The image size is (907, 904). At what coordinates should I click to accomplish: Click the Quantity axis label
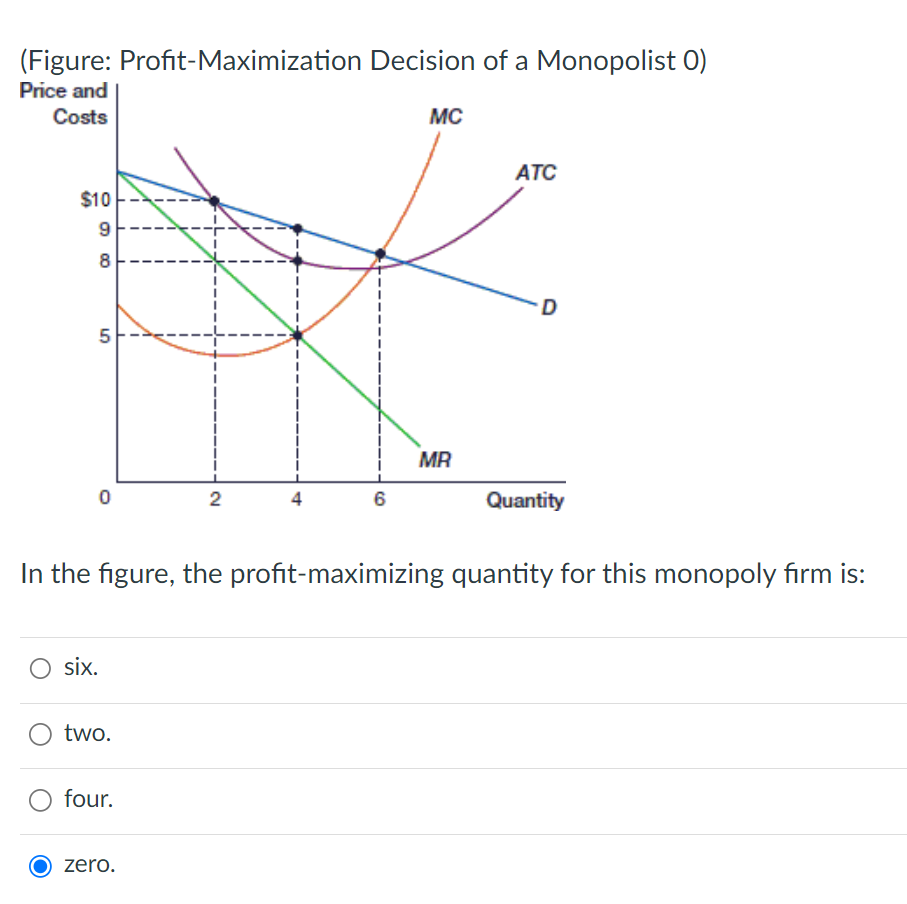tap(526, 501)
